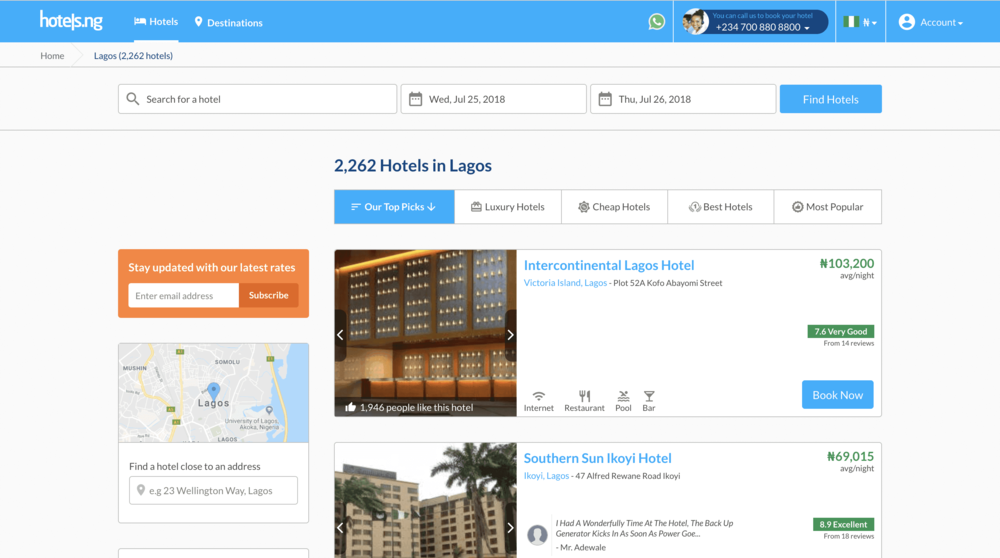Click the Internet wifi amenity icon
The image size is (1000, 558).
click(539, 396)
